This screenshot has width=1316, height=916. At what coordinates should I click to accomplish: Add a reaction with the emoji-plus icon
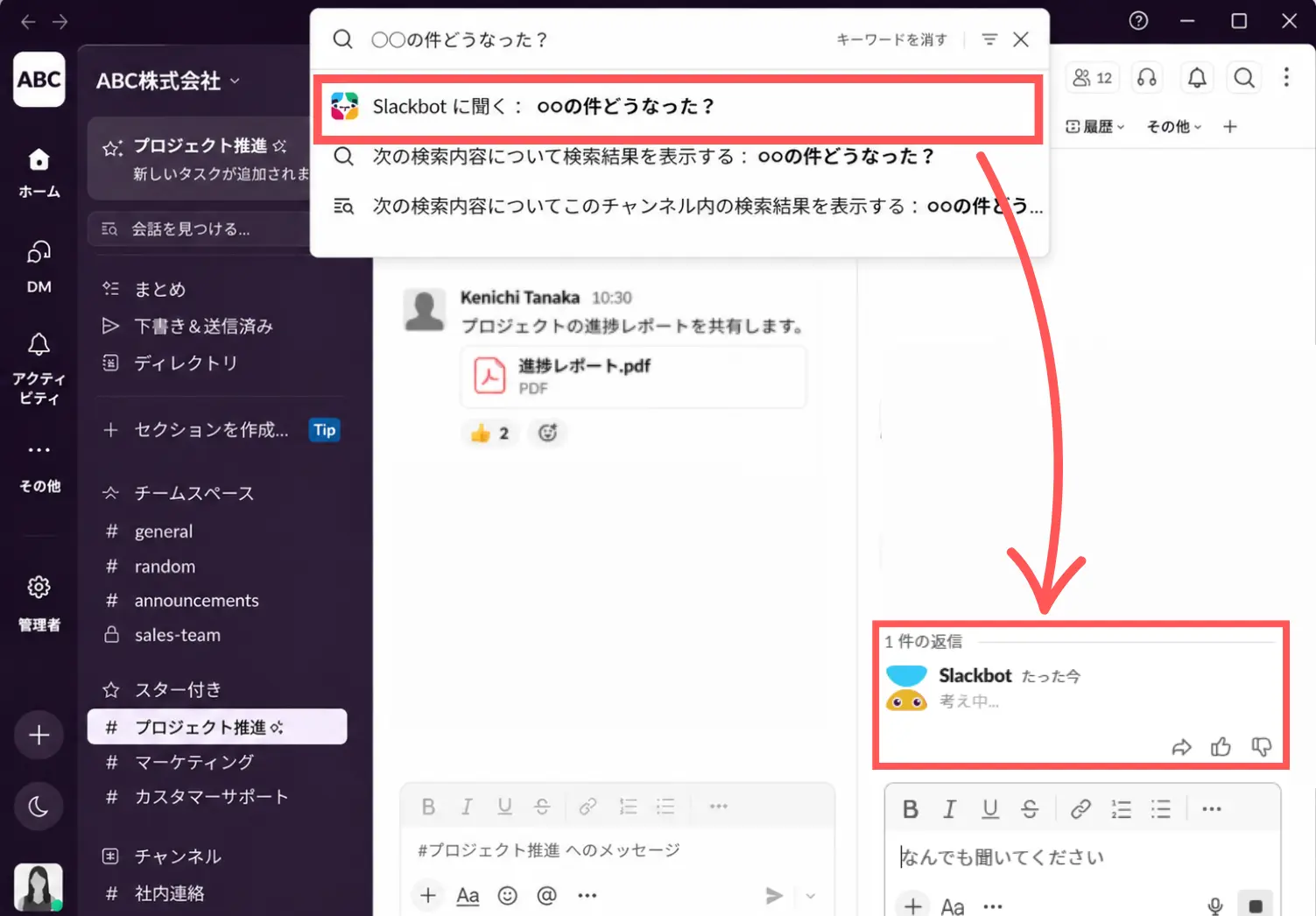547,433
